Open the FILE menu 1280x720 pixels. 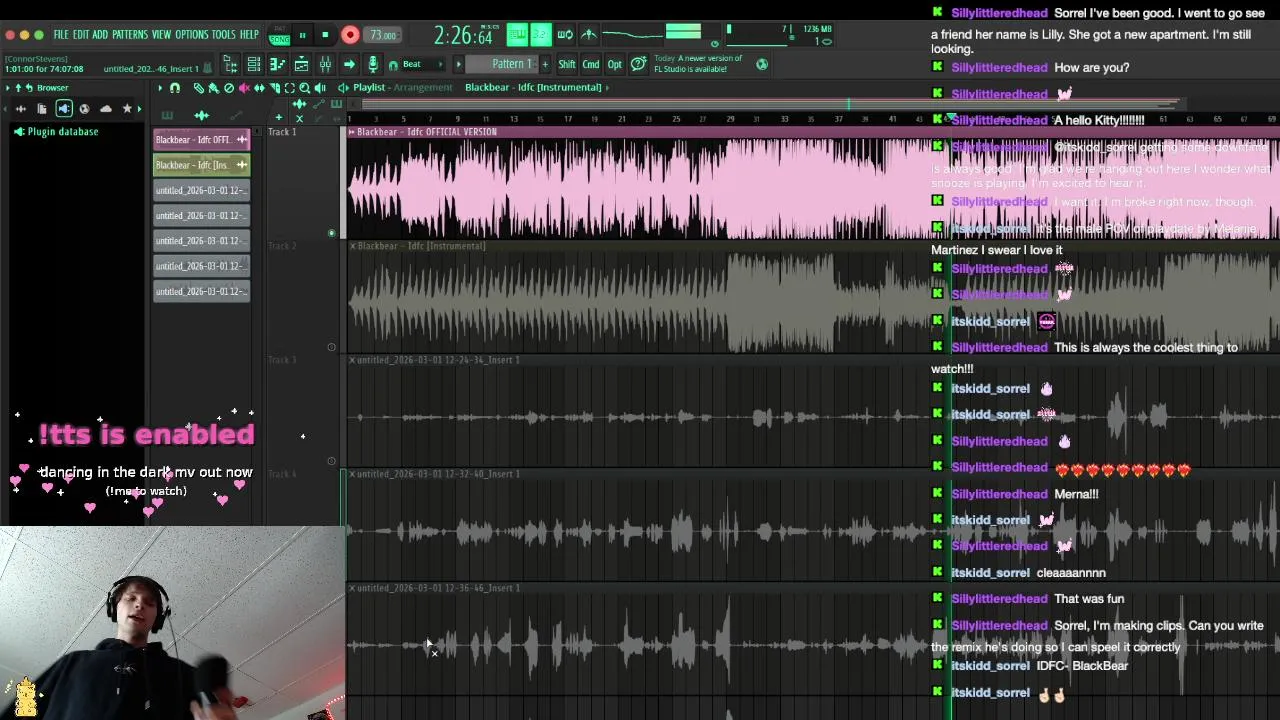(61, 34)
